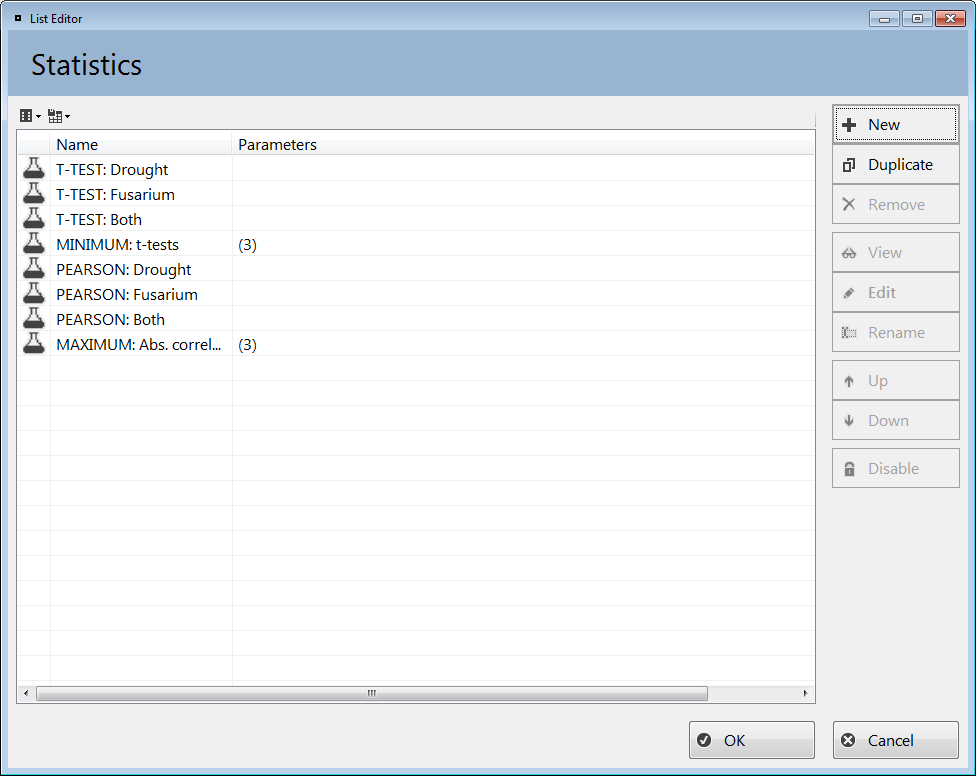Move item Up in list
976x776 pixels.
[x=895, y=380]
